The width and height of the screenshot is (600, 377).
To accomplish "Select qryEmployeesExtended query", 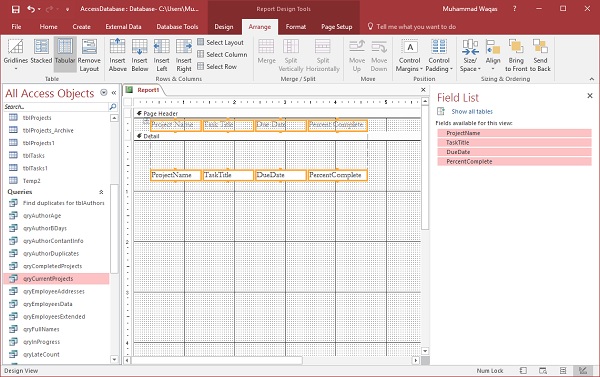I will [54, 317].
